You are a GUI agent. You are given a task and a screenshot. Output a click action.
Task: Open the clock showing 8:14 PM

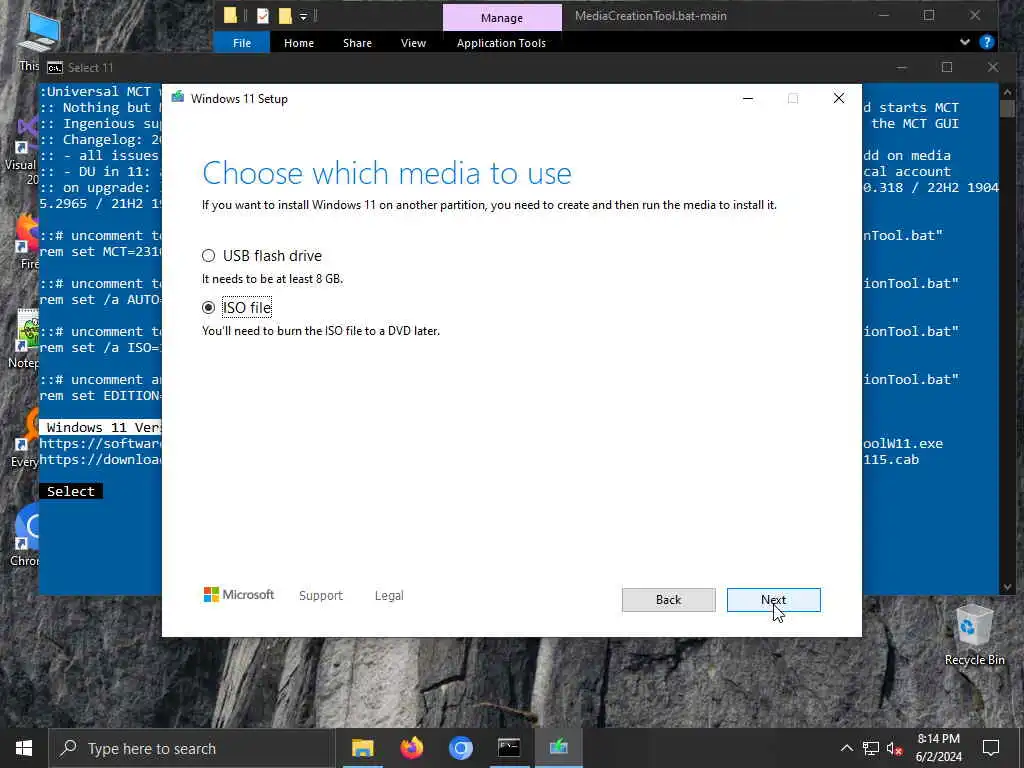(938, 748)
